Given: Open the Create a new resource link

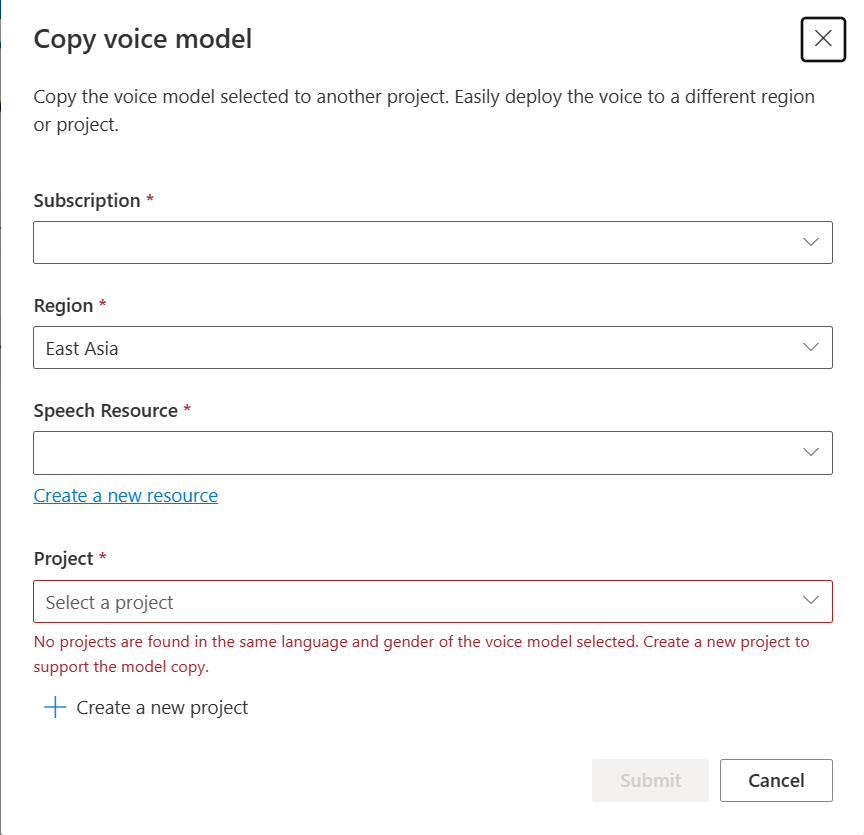Looking at the screenshot, I should (125, 495).
